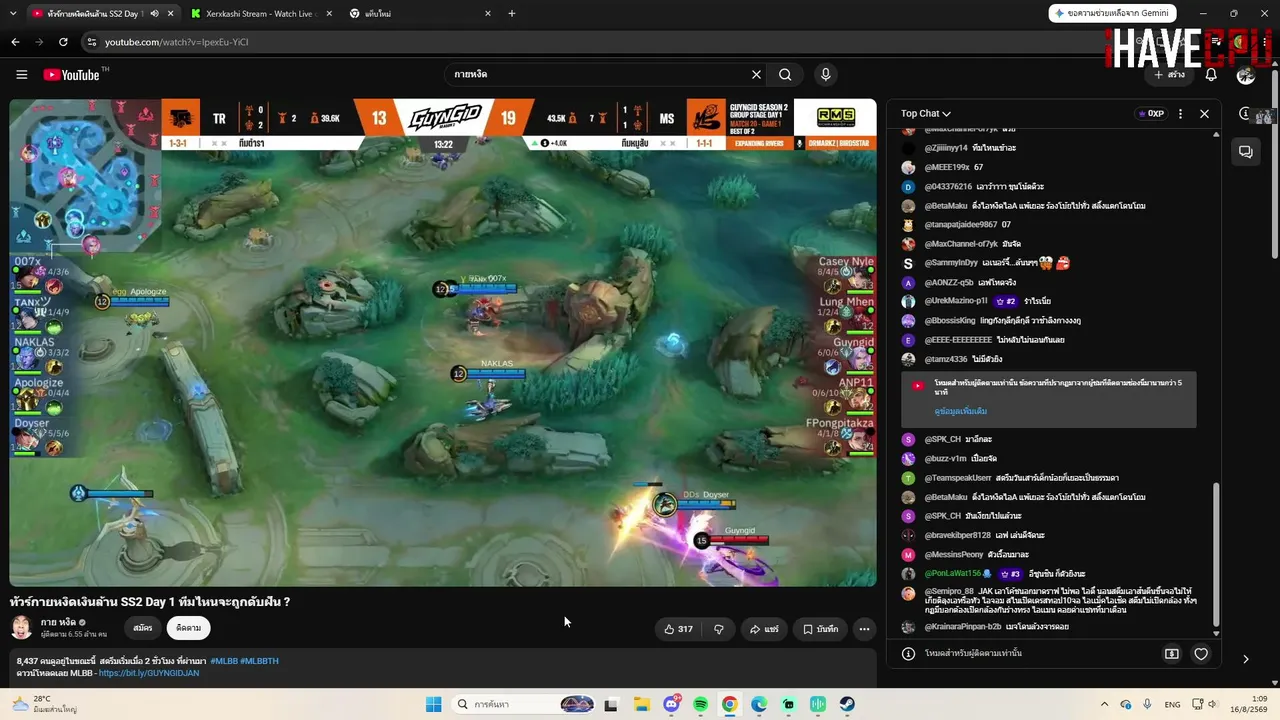Clear the YouTube search box text
Image resolution: width=1280 pixels, height=720 pixels.
coord(756,74)
